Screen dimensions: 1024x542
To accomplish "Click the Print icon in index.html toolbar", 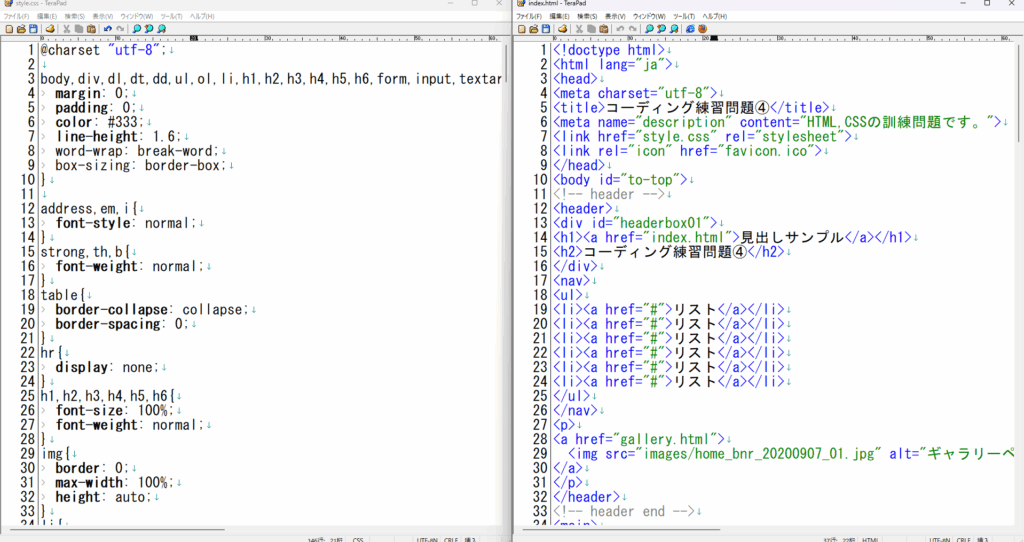I will tap(562, 29).
